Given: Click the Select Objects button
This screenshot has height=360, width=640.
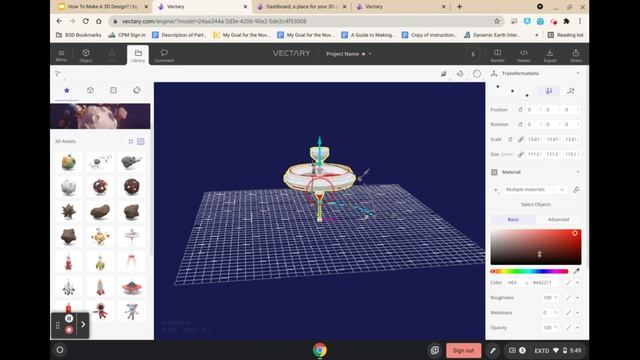Looking at the screenshot, I should coord(536,204).
